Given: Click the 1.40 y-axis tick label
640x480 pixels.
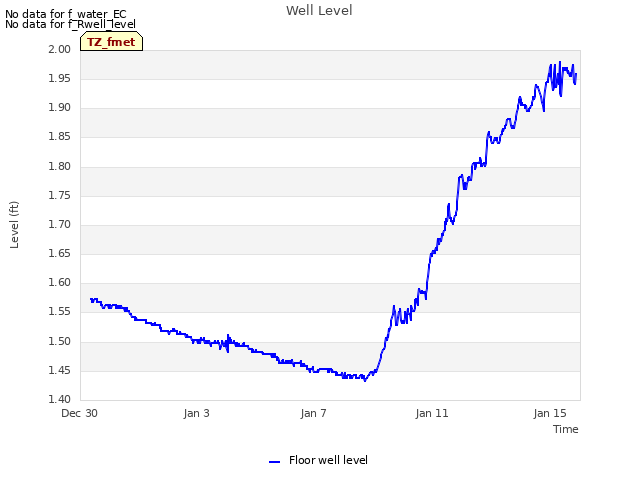Looking at the screenshot, I should (x=60, y=399).
